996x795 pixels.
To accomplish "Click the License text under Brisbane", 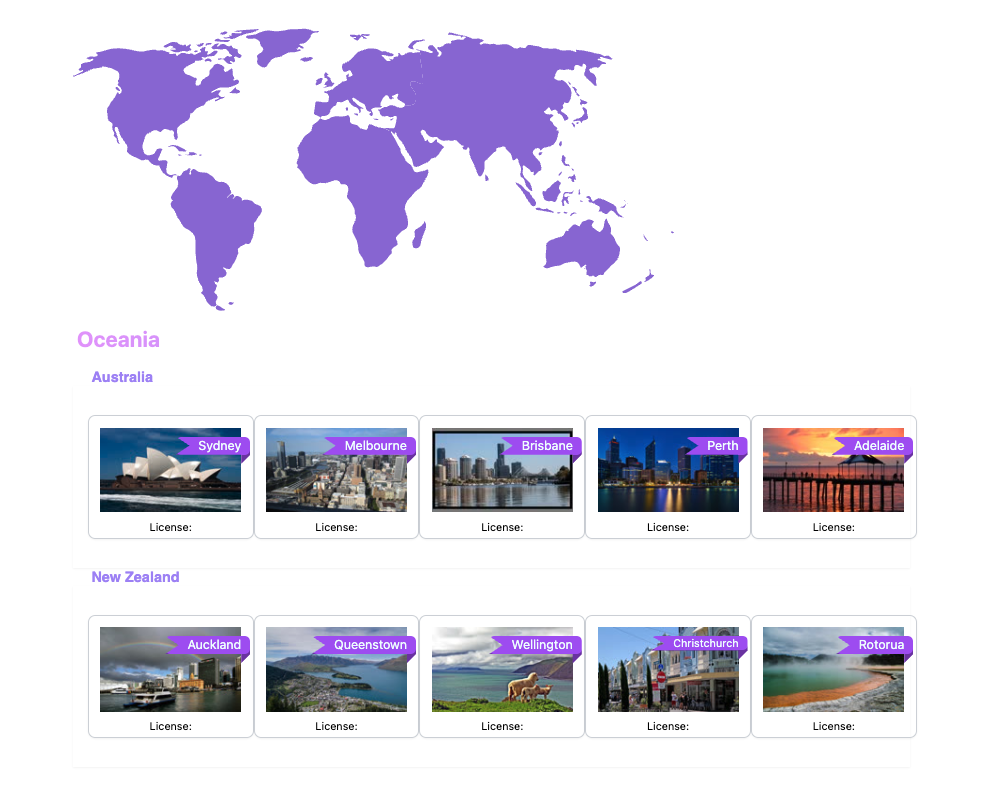I will 502,527.
